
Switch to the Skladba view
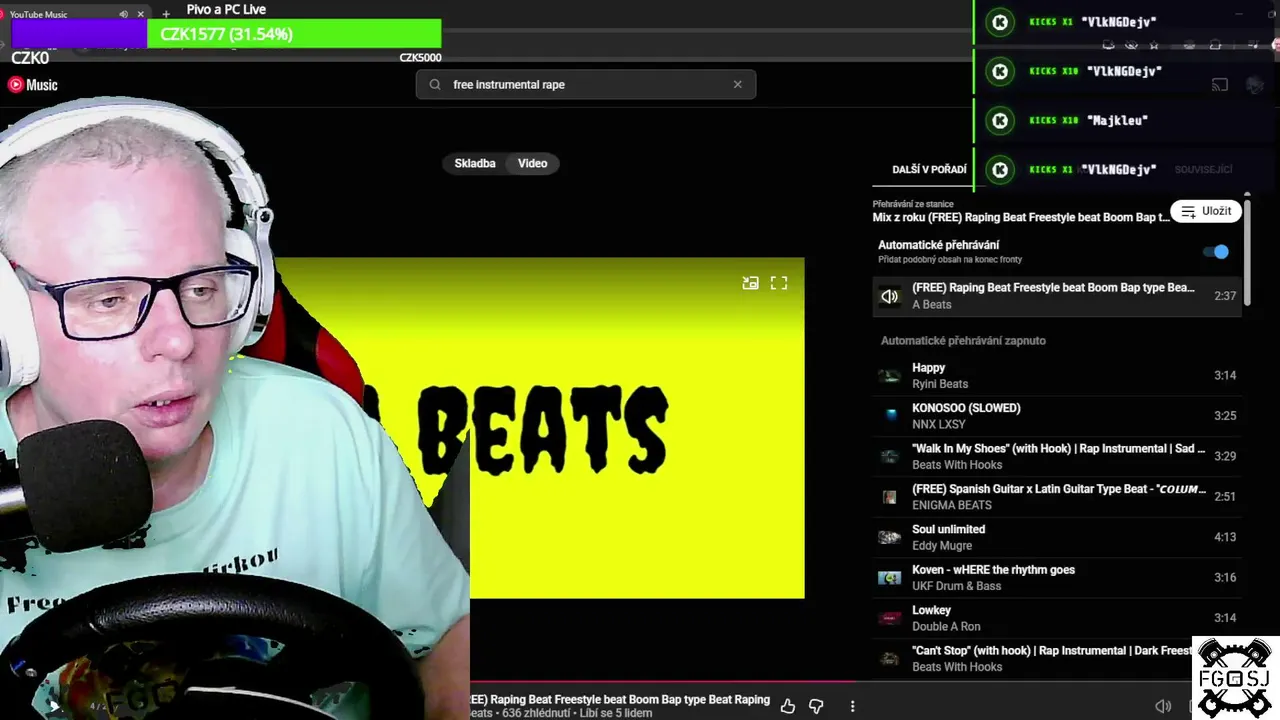click(475, 163)
